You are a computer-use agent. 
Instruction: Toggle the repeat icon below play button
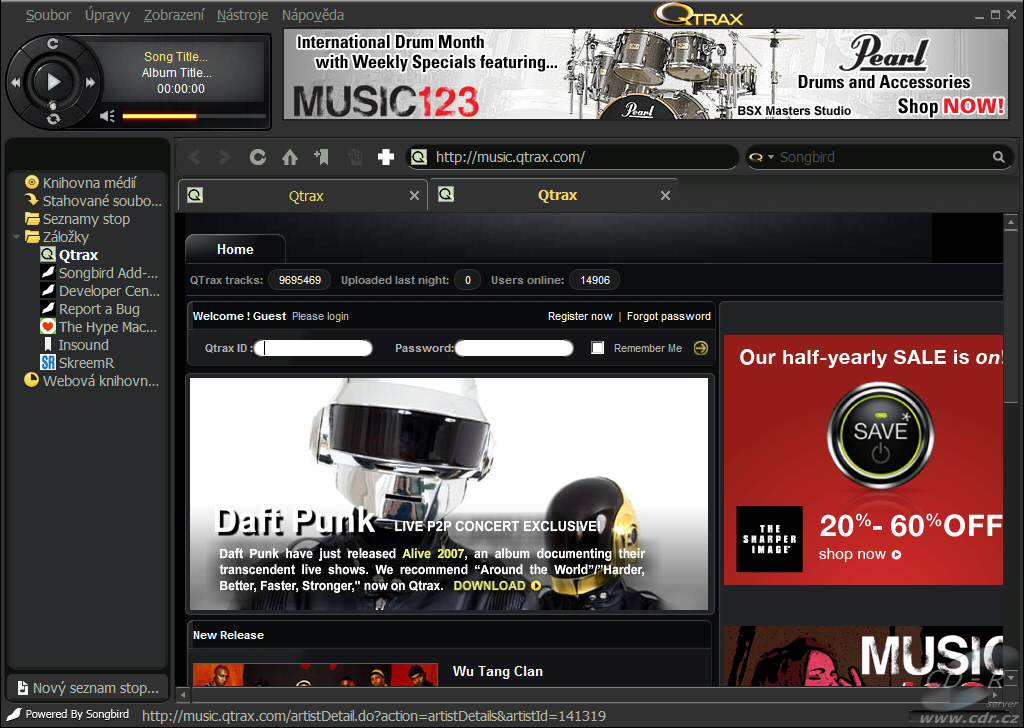click(x=53, y=119)
